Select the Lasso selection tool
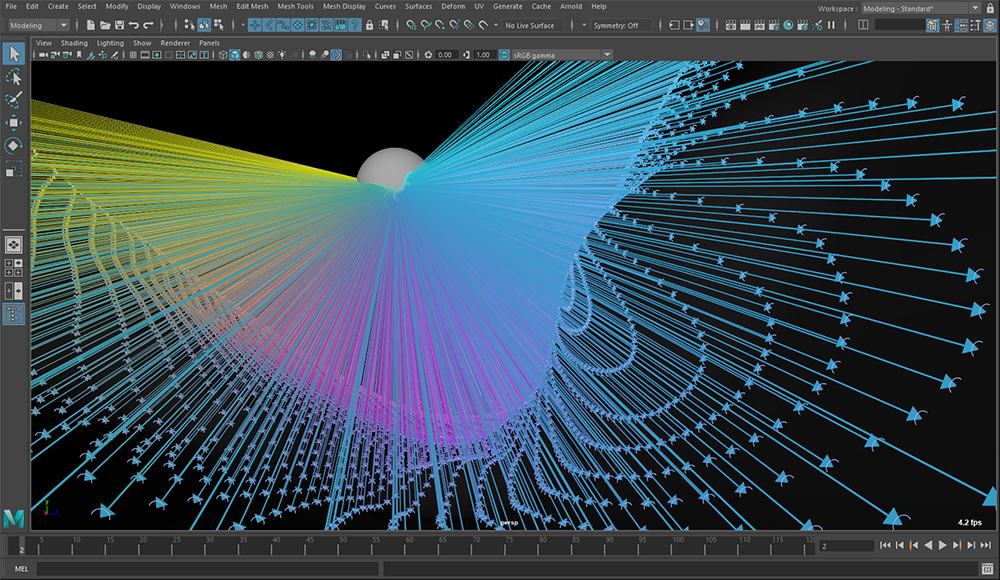This screenshot has width=1000, height=580. coord(14,77)
